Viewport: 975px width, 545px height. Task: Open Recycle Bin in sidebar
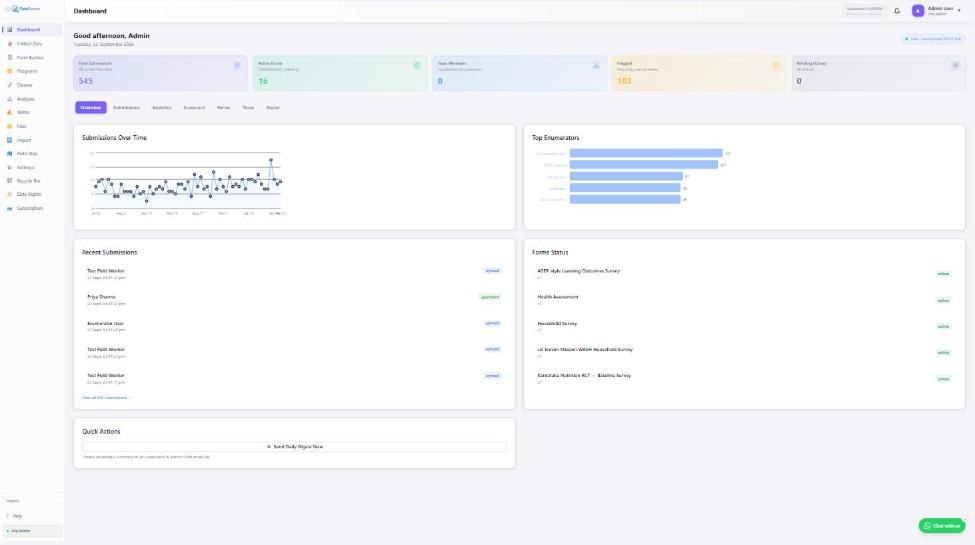[31, 181]
